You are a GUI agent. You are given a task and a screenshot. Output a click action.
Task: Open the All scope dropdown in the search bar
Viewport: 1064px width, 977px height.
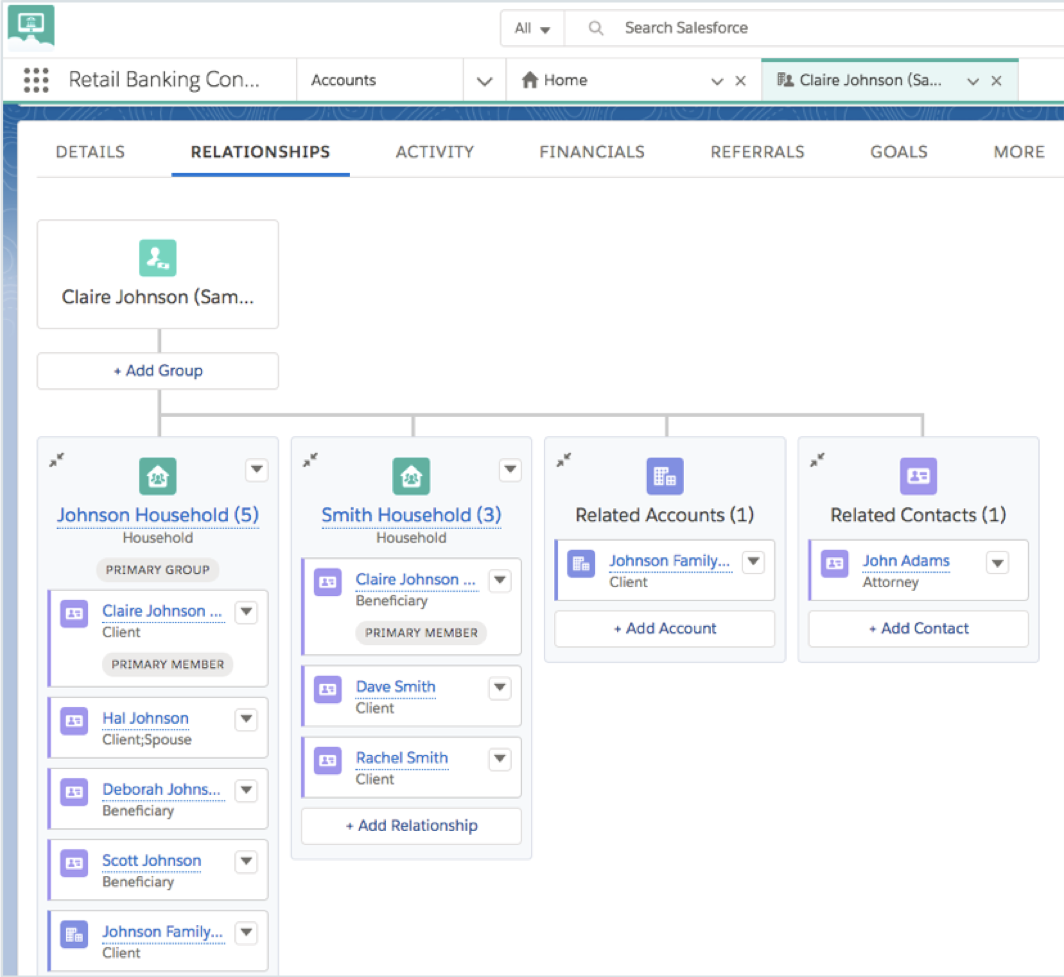point(532,28)
